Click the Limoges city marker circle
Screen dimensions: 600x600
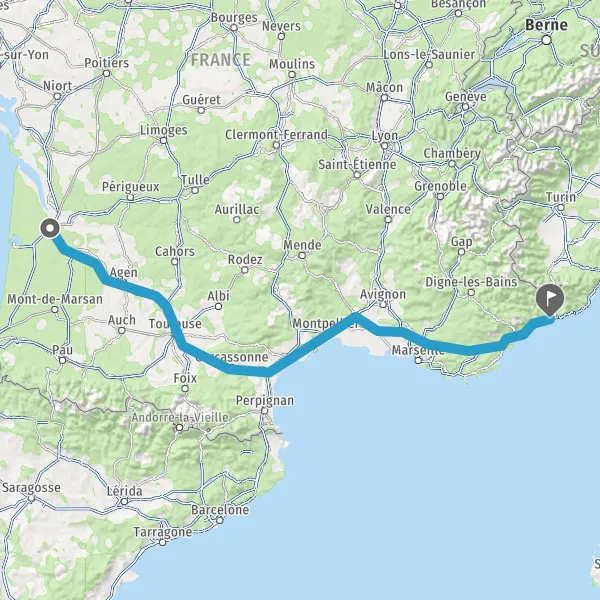163,140
